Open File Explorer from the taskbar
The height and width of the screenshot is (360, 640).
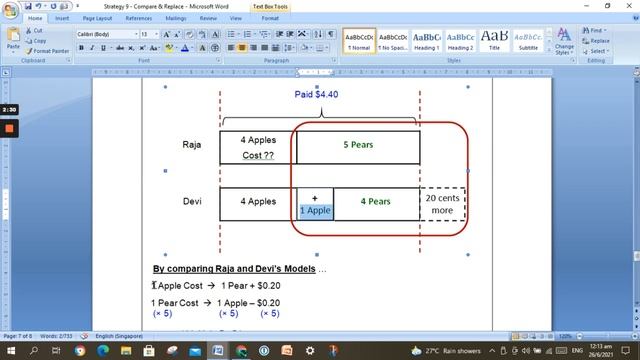tap(126, 351)
